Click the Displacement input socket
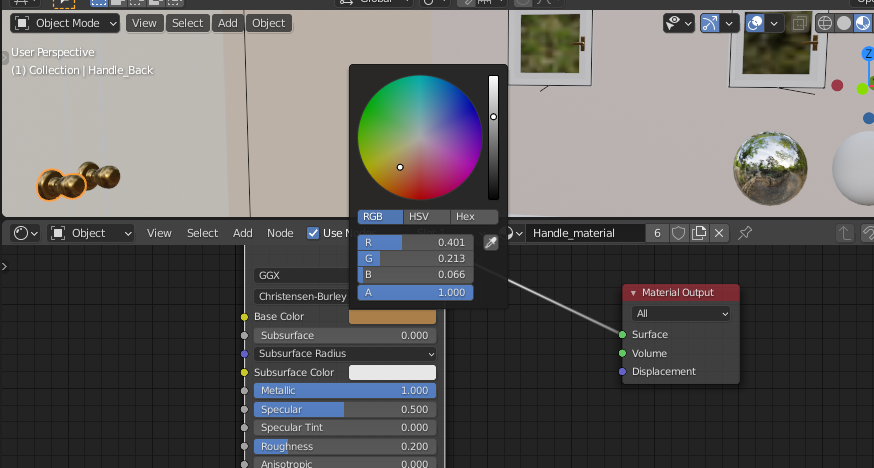Screen dimensions: 874x468 point(622,372)
